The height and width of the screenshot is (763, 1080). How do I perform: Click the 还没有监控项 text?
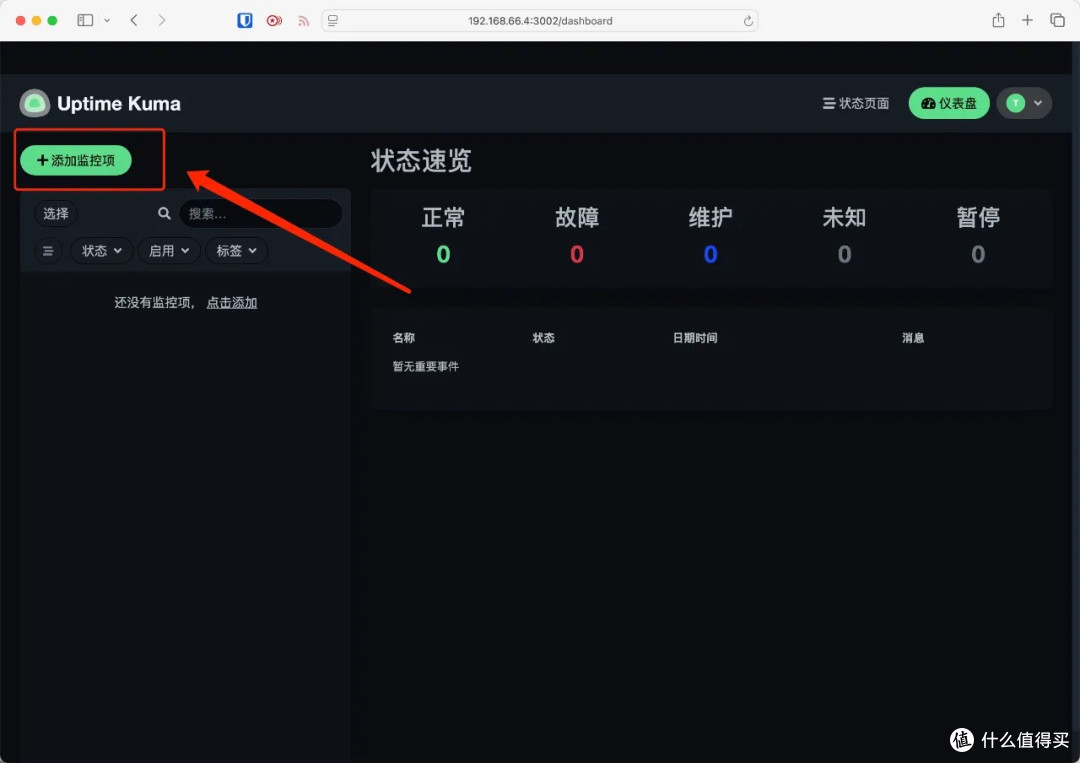[152, 302]
